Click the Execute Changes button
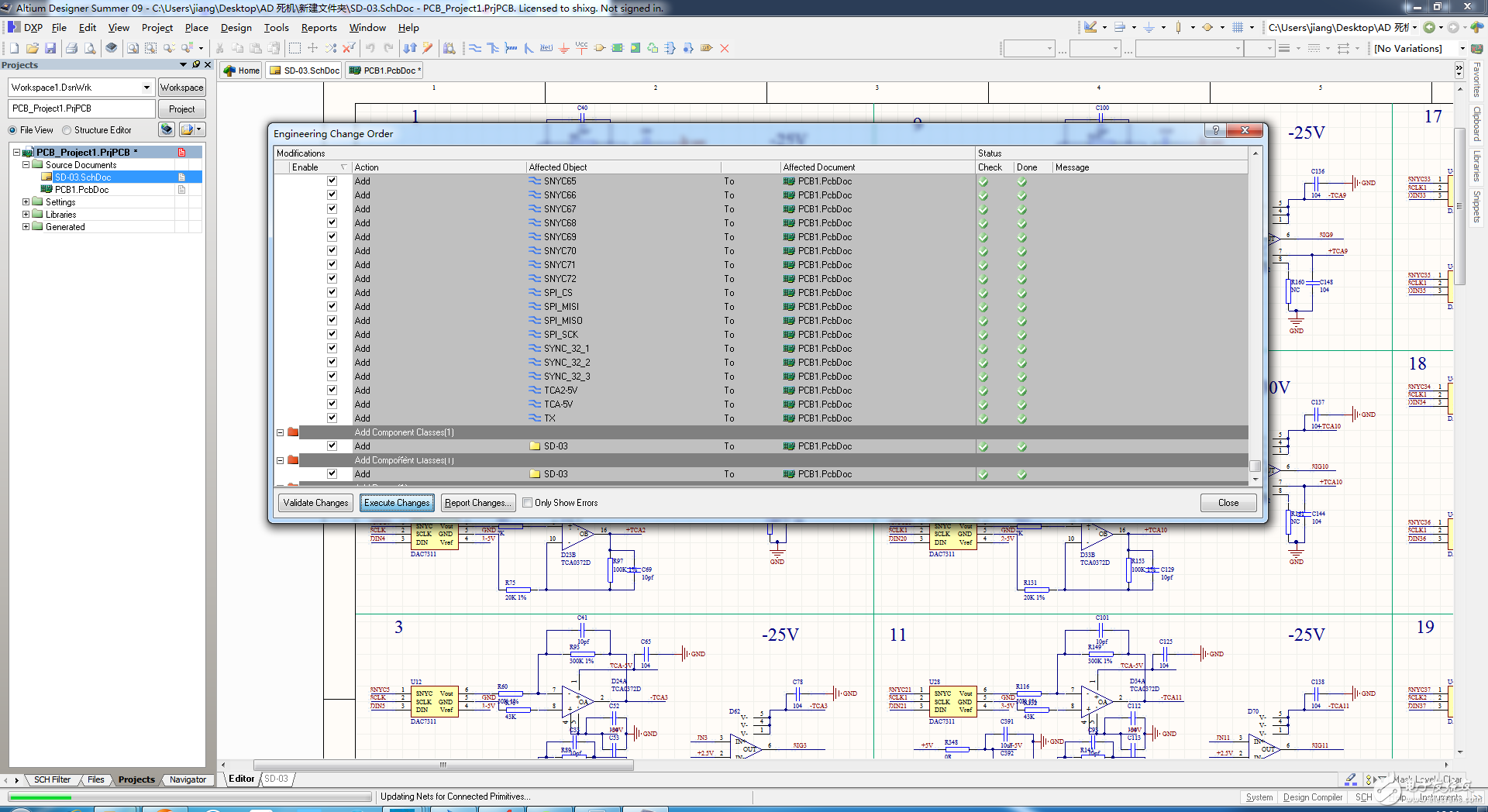Screen dimensions: 1488x812 [x=397, y=503]
